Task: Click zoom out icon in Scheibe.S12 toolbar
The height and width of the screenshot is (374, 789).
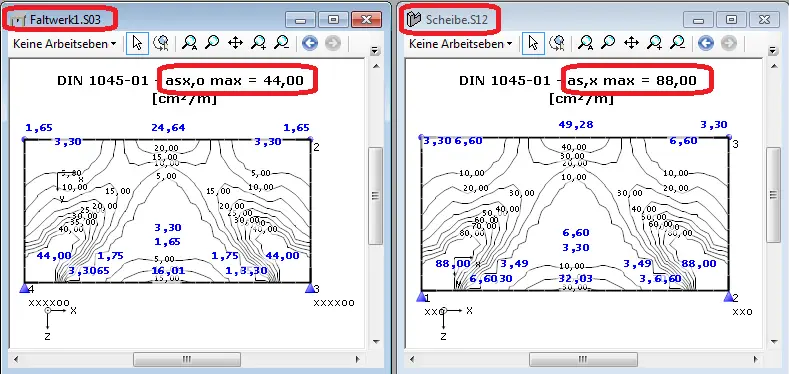Action: point(677,43)
